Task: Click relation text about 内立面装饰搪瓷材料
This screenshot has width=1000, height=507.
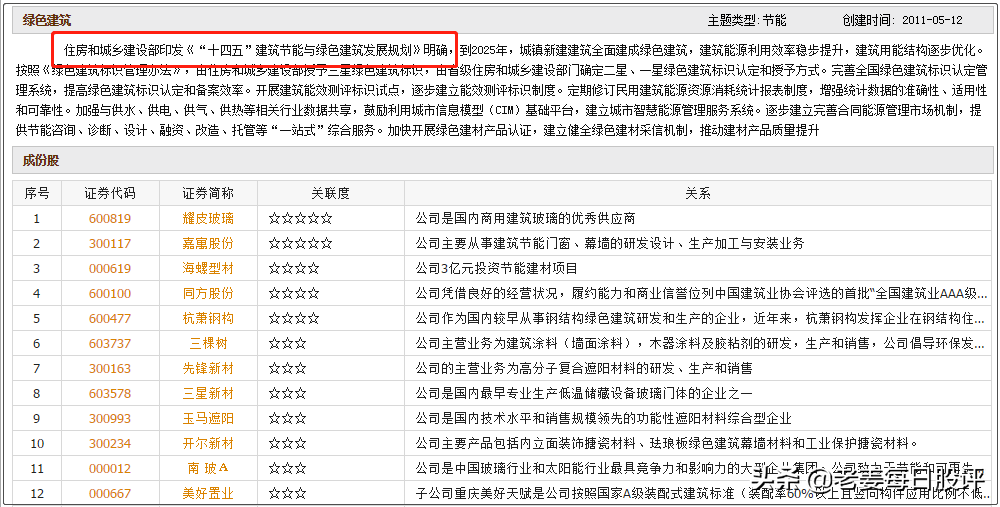Action: [667, 444]
